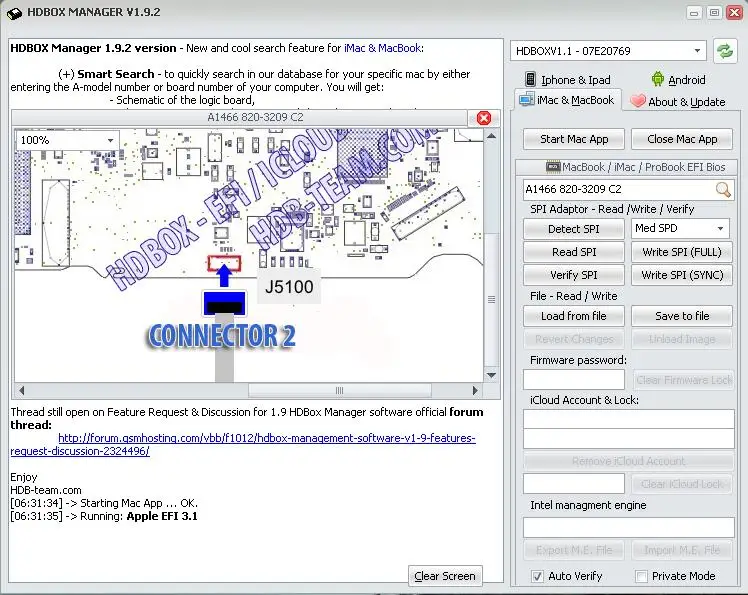Click the first iCloud Account & Lock field
Screen dimensions: 748x595
click(x=629, y=419)
